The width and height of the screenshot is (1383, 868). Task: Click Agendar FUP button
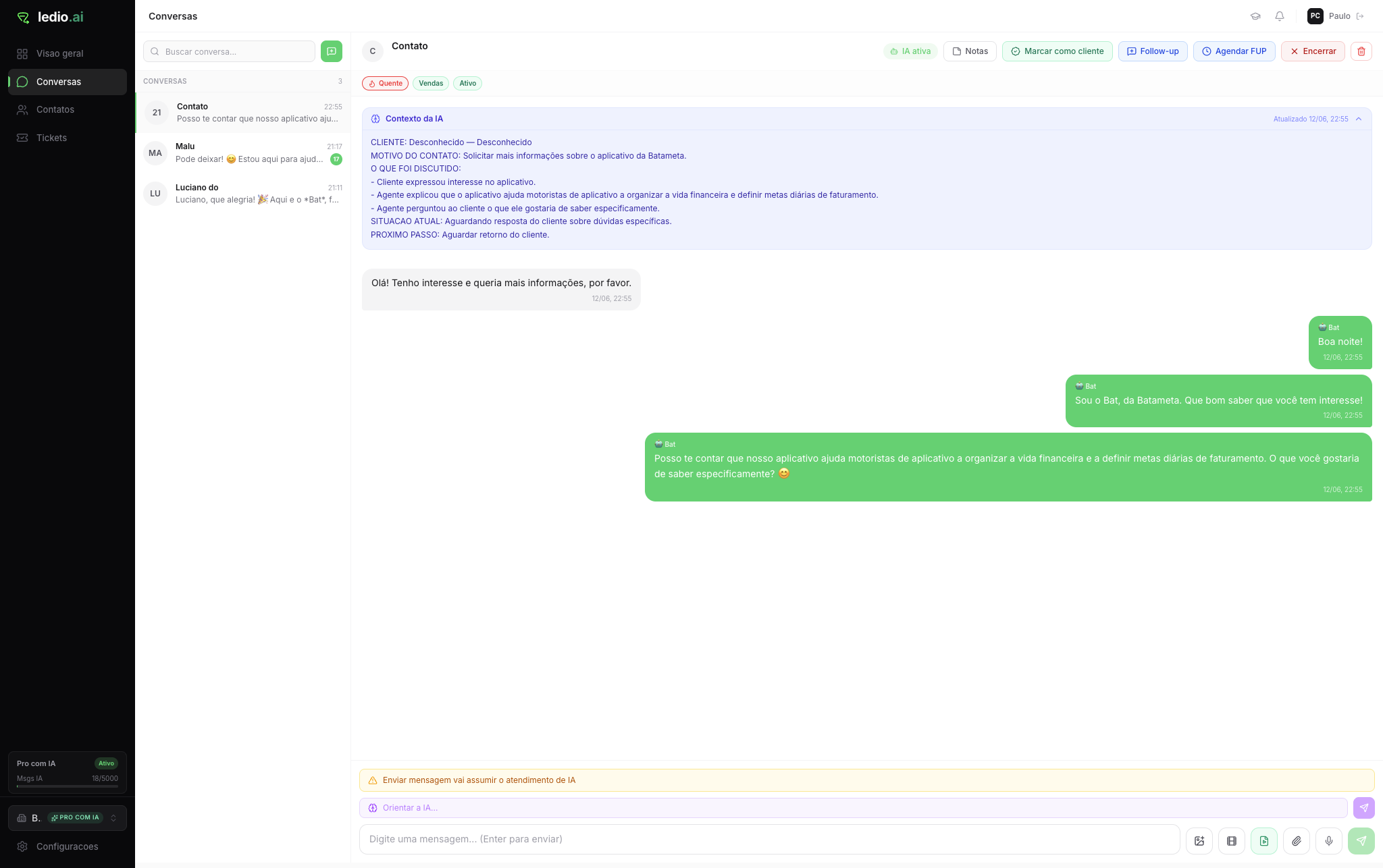tap(1234, 51)
